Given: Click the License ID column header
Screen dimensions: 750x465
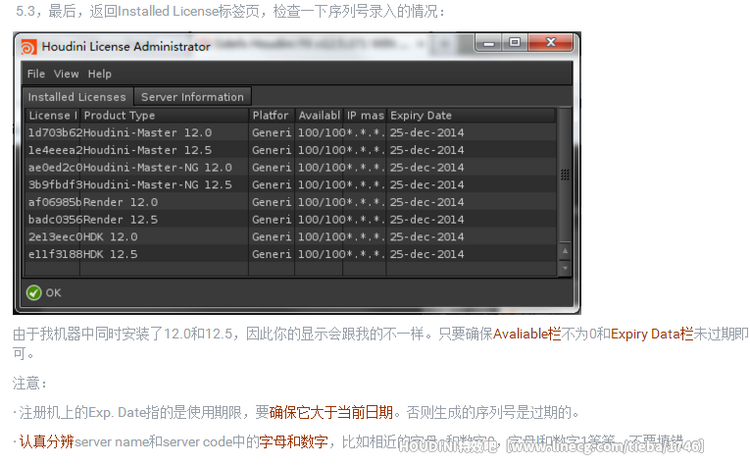Looking at the screenshot, I should pyautogui.click(x=53, y=115).
